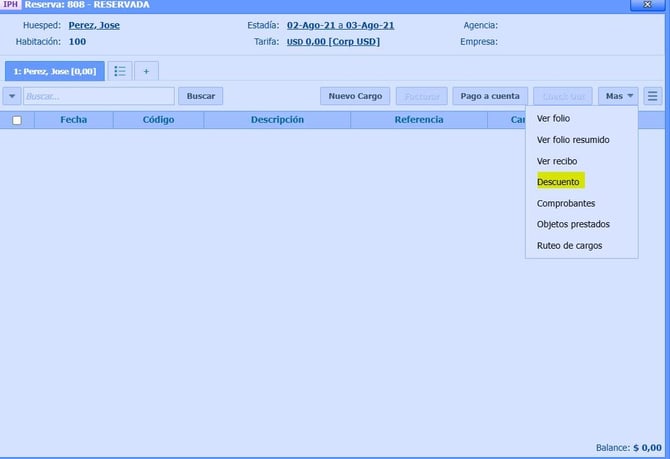Open Objetos prestados menu entry
670x459 pixels.
(573, 224)
